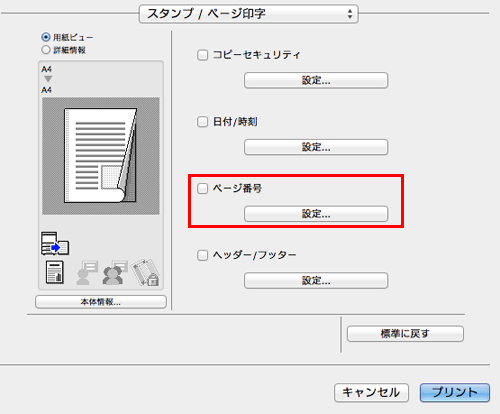Click the document report icon below preview
Viewport: 500px width, 414px height.
pos(55,272)
